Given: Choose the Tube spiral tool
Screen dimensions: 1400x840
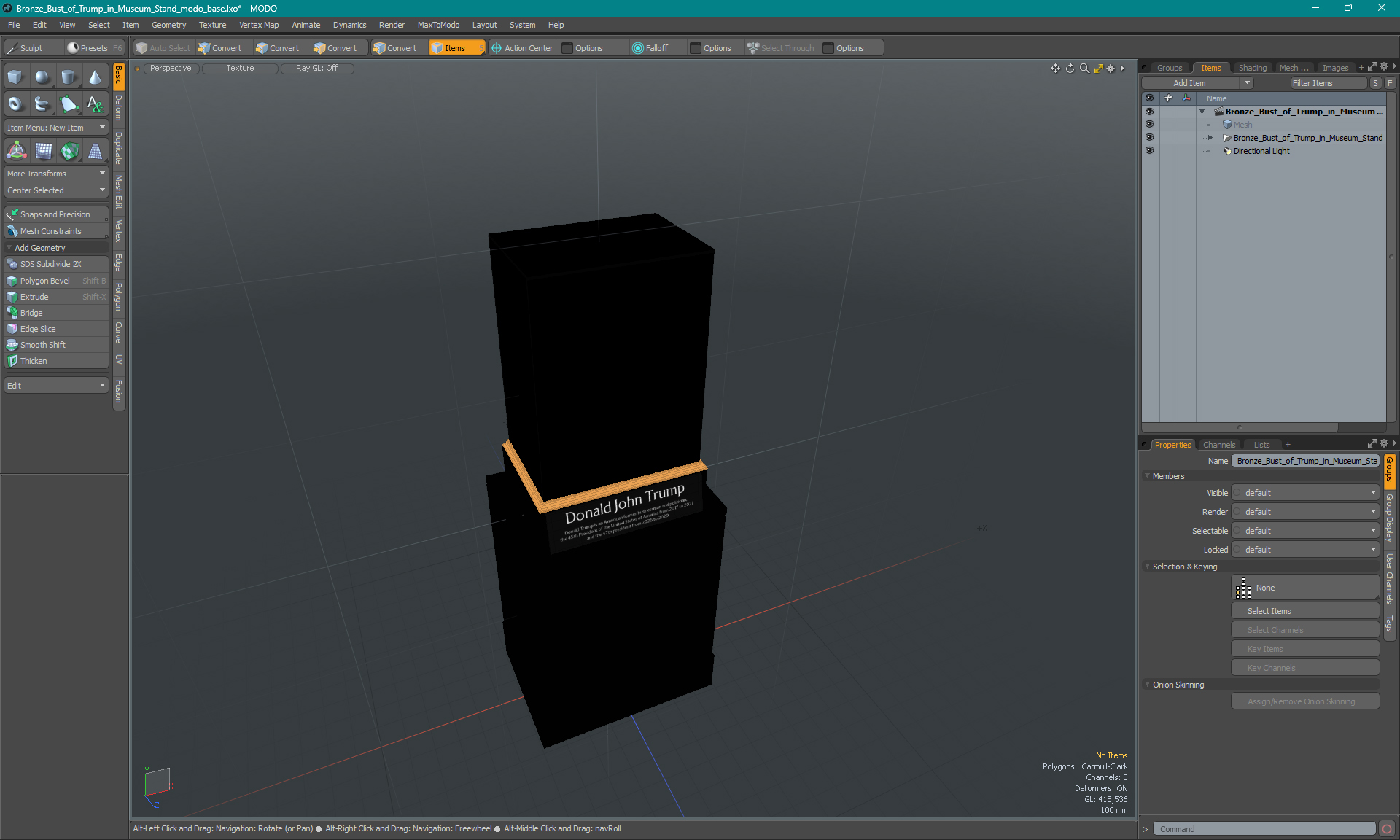Looking at the screenshot, I should pyautogui.click(x=42, y=104).
